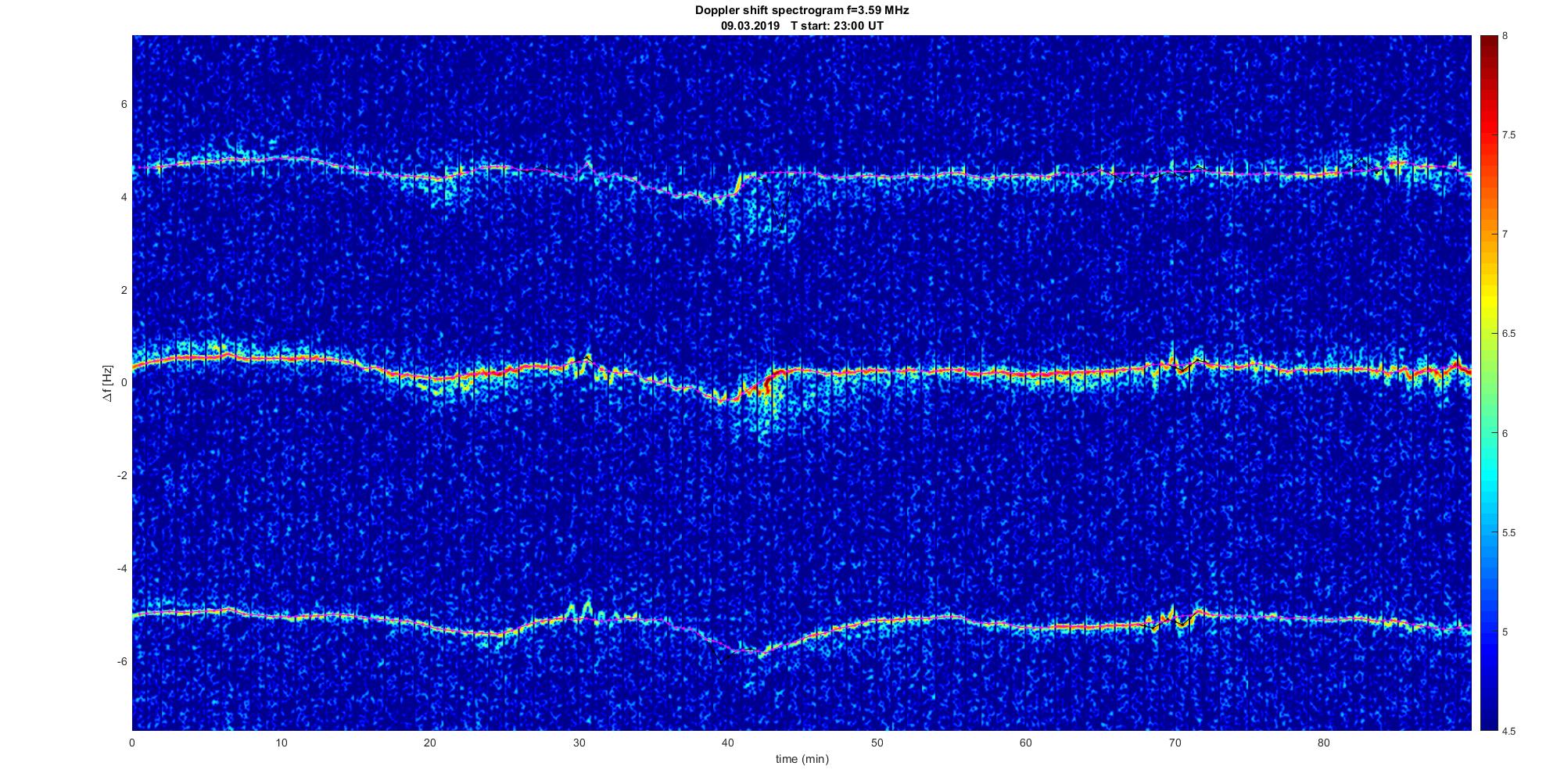1564x784 pixels.
Task: Click the colorbar tick label '8'
Action: [x=1505, y=36]
